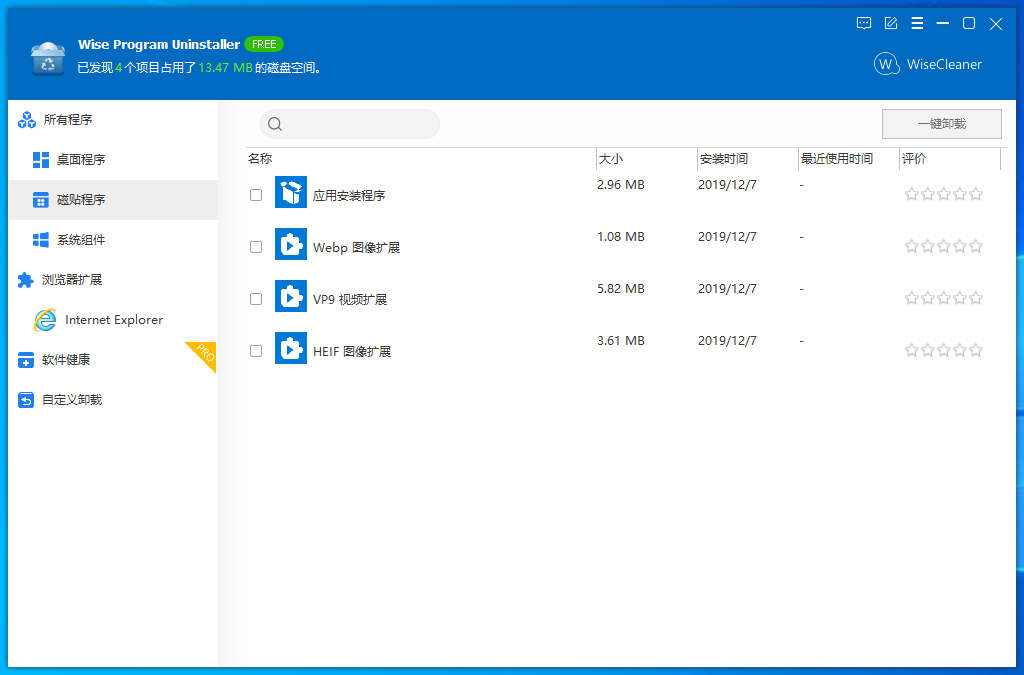Rate VP9 视频扩展 with the fifth star

tap(976, 297)
